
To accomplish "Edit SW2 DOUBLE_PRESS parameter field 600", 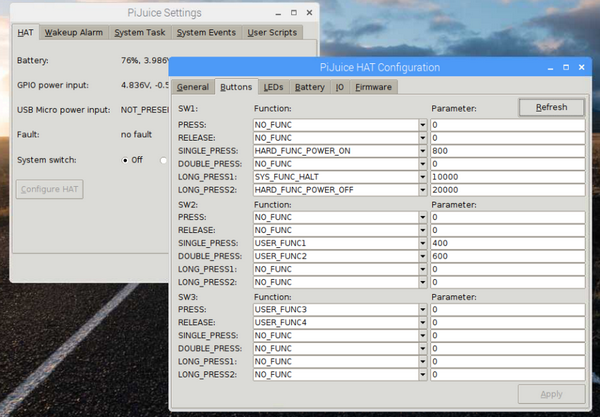I will coord(508,256).
